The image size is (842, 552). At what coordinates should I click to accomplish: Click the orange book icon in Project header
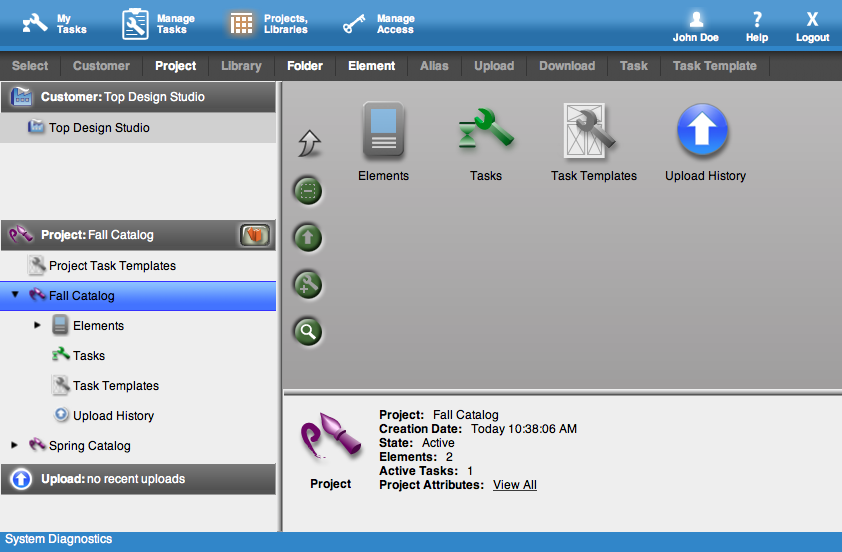pyautogui.click(x=255, y=235)
